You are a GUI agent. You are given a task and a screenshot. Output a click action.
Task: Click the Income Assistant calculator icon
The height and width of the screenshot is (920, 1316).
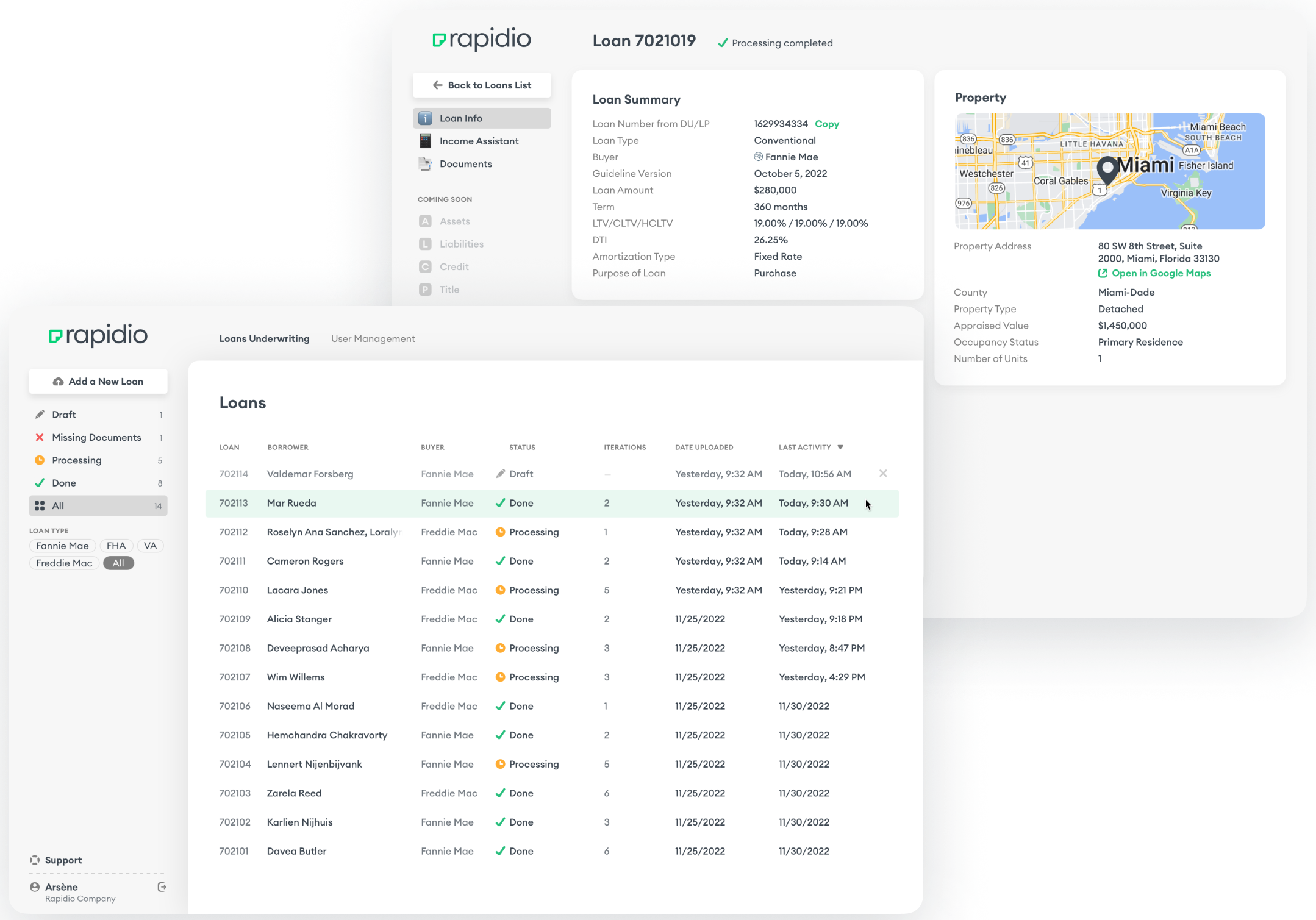pos(426,141)
